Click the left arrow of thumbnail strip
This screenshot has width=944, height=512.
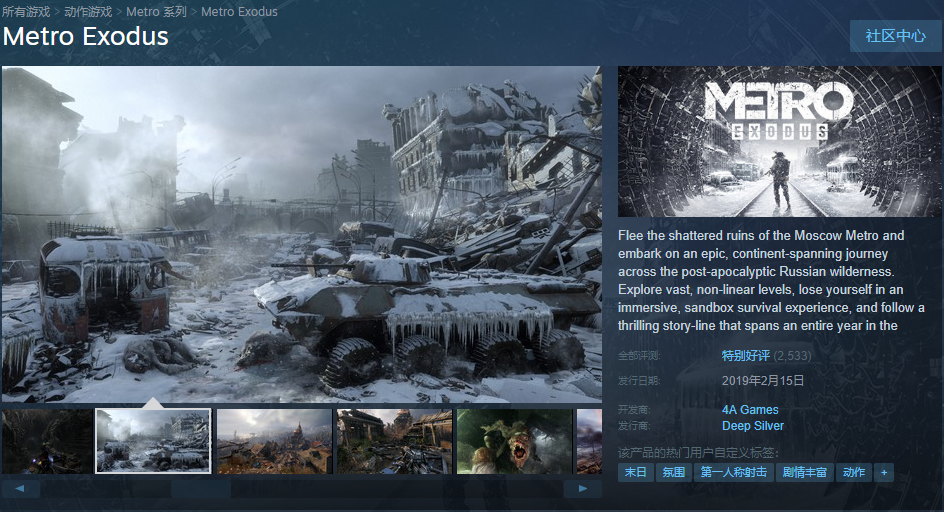click(20, 489)
